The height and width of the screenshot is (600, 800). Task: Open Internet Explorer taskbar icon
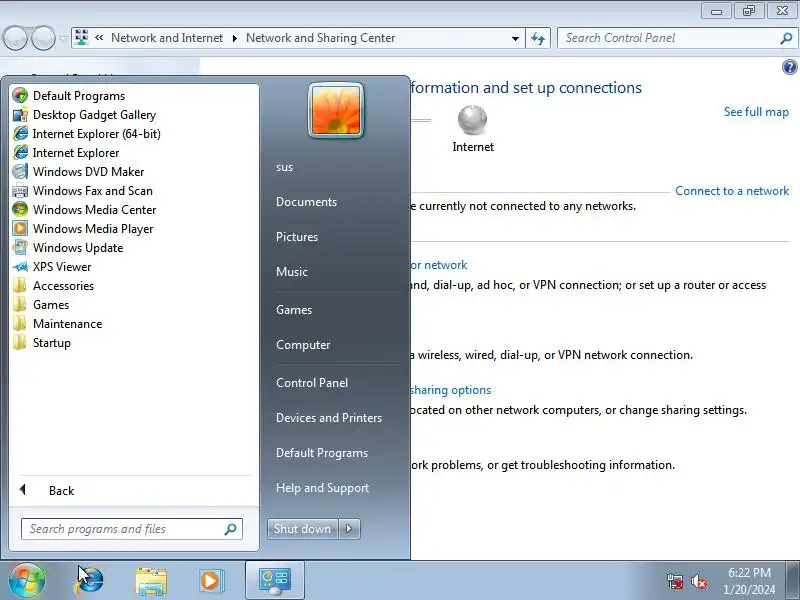coord(89,581)
